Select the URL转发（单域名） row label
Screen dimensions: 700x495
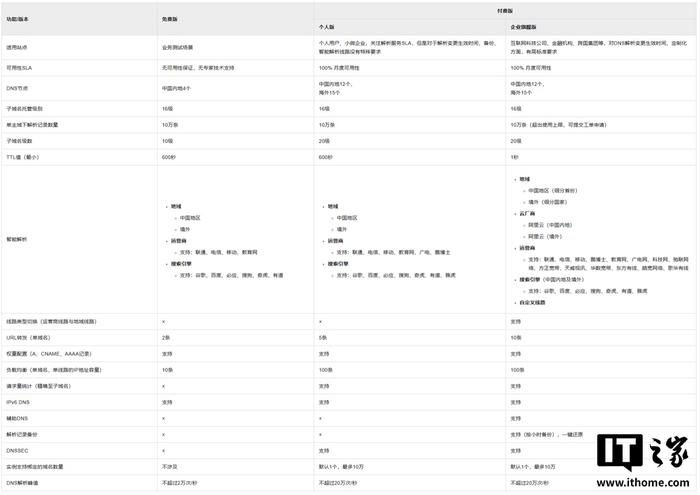pyautogui.click(x=32, y=337)
